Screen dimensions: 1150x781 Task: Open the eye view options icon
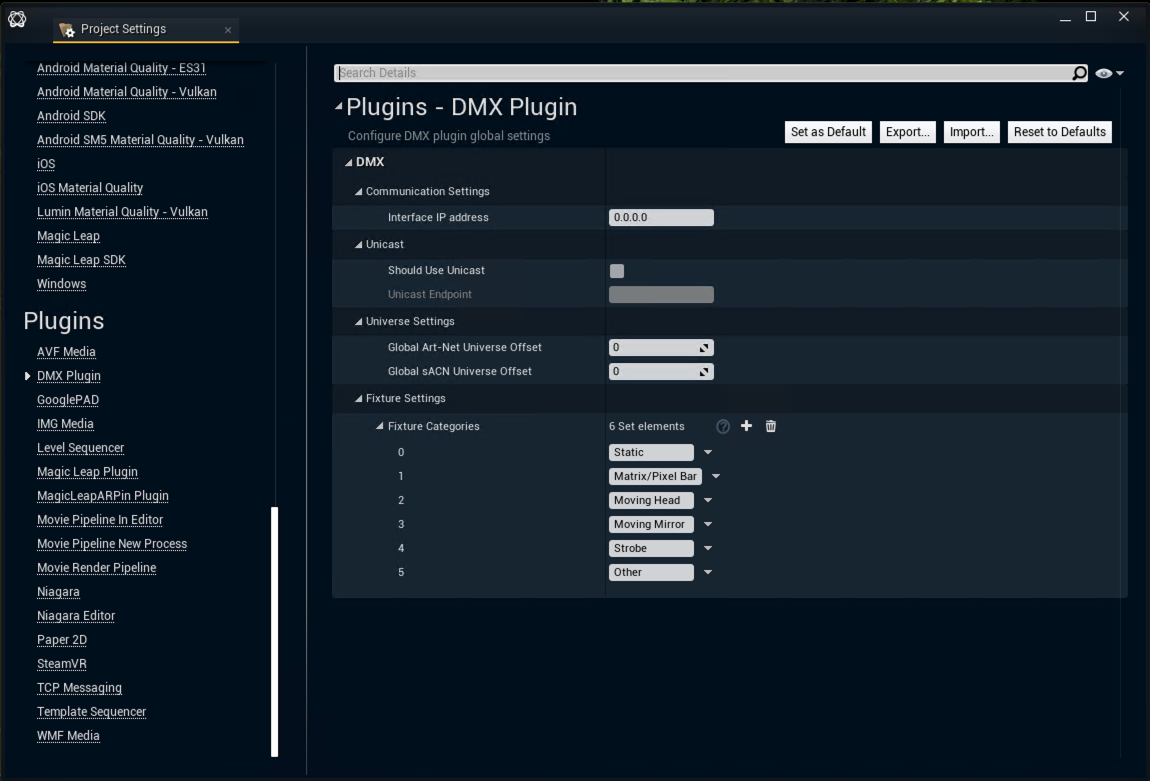click(x=1108, y=73)
